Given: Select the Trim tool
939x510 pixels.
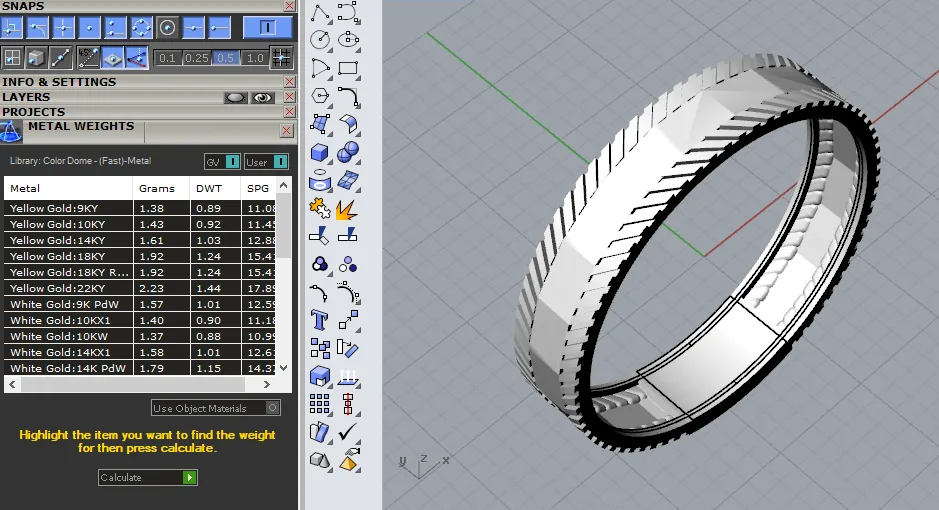Looking at the screenshot, I should coord(320,236).
